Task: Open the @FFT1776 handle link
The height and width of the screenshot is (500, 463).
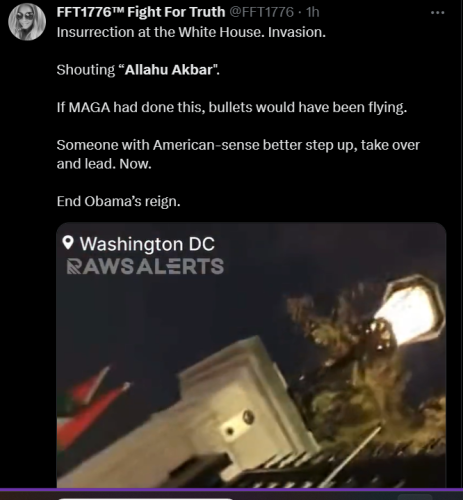Action: [x=262, y=12]
